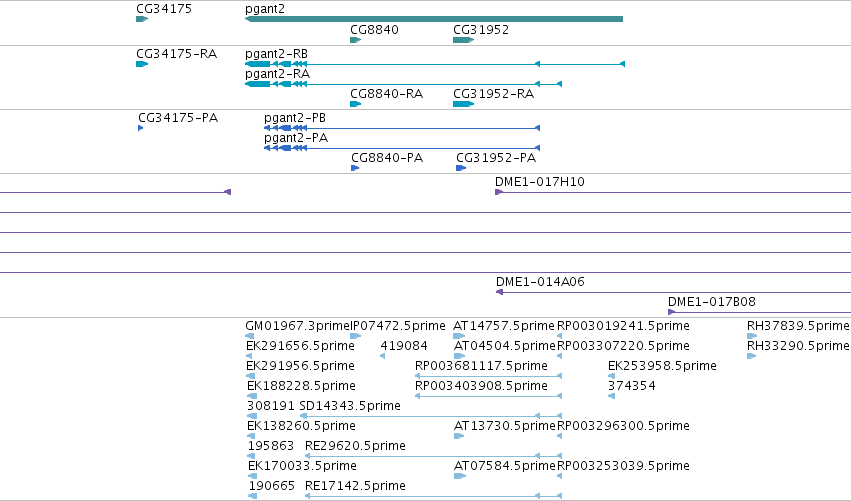Click the RP003019241.5prime EST label

tap(623, 326)
